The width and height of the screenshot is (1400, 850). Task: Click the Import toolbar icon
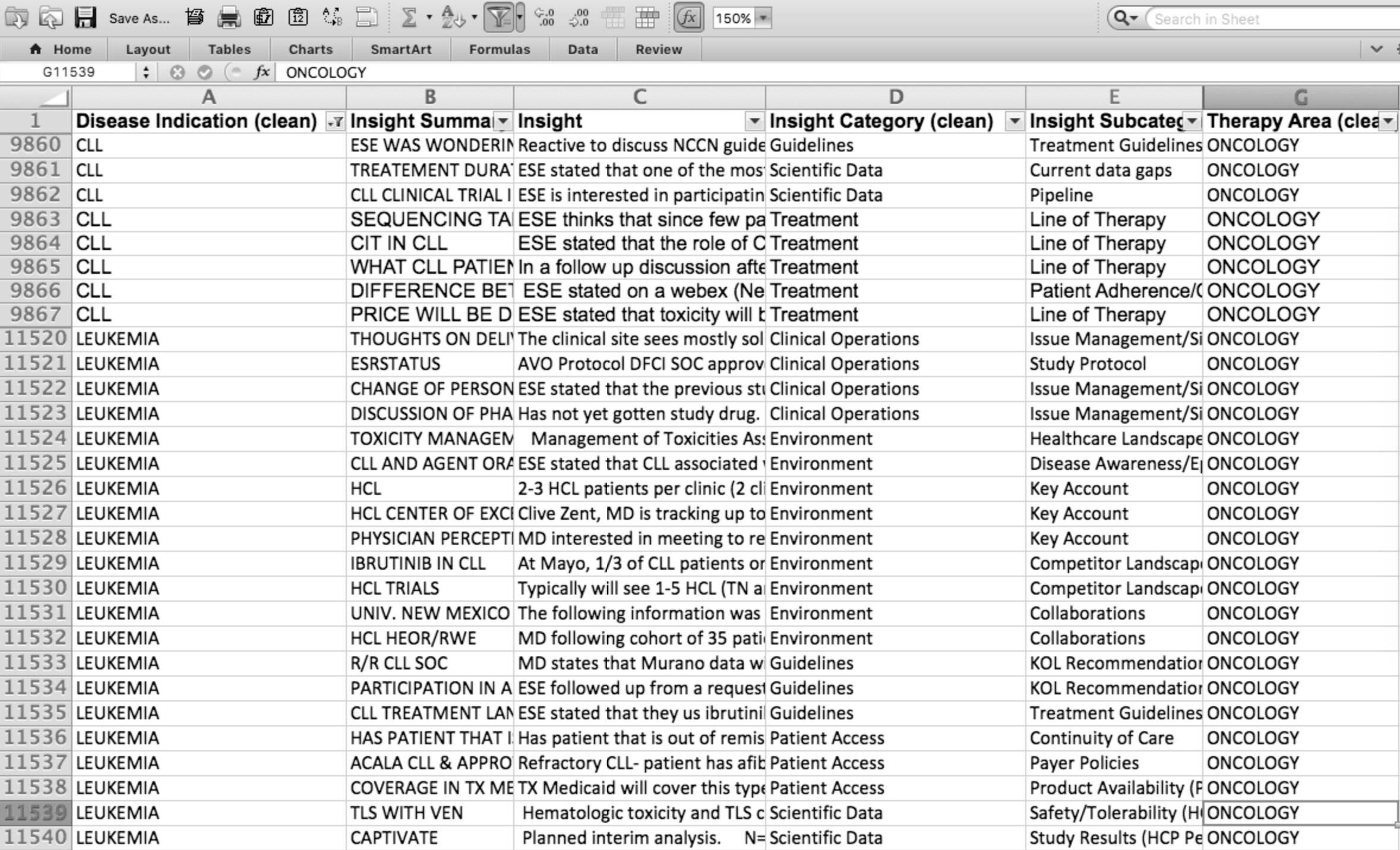16,18
